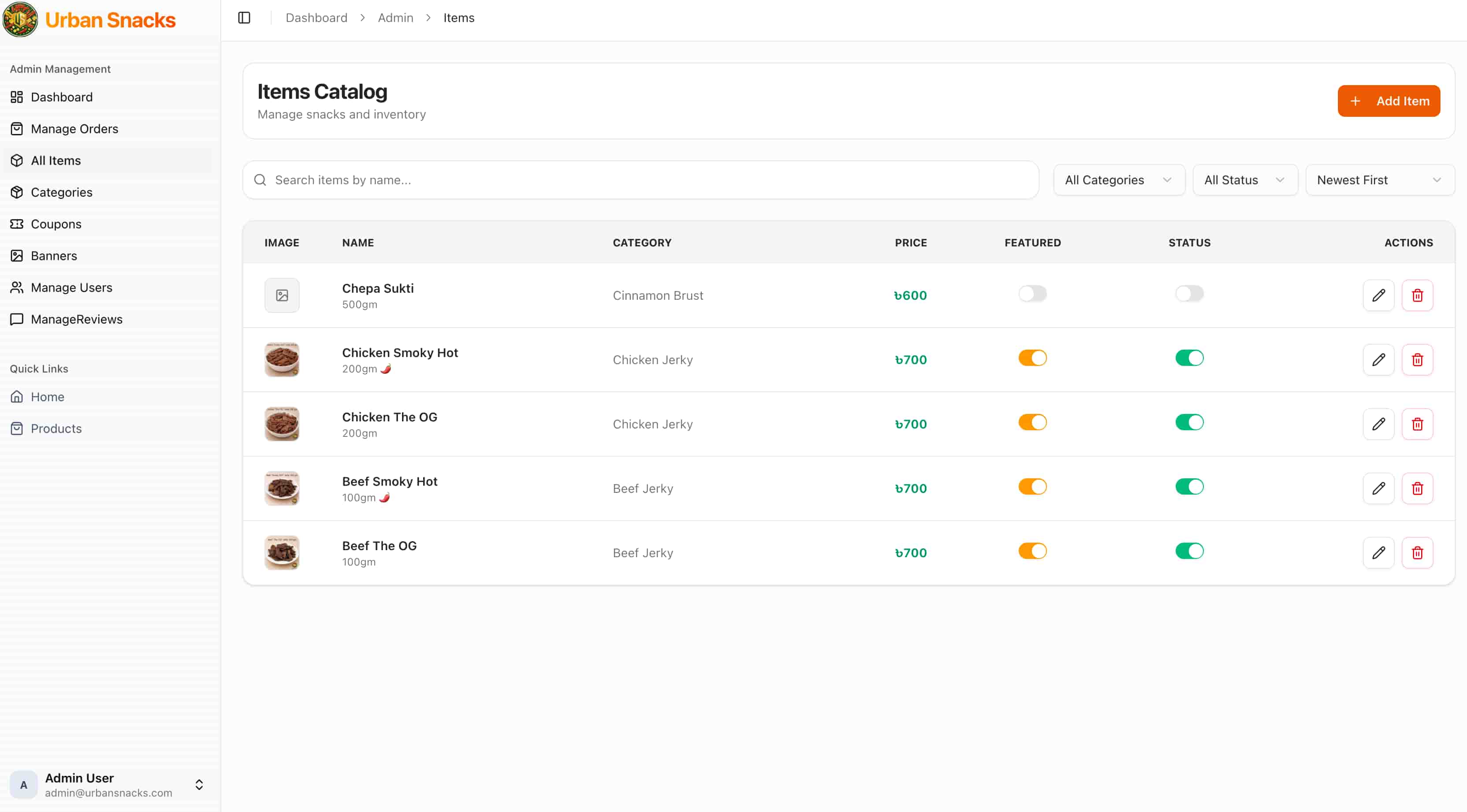1467x812 pixels.
Task: Click the Chepa Sukti placeholder image
Action: click(282, 295)
